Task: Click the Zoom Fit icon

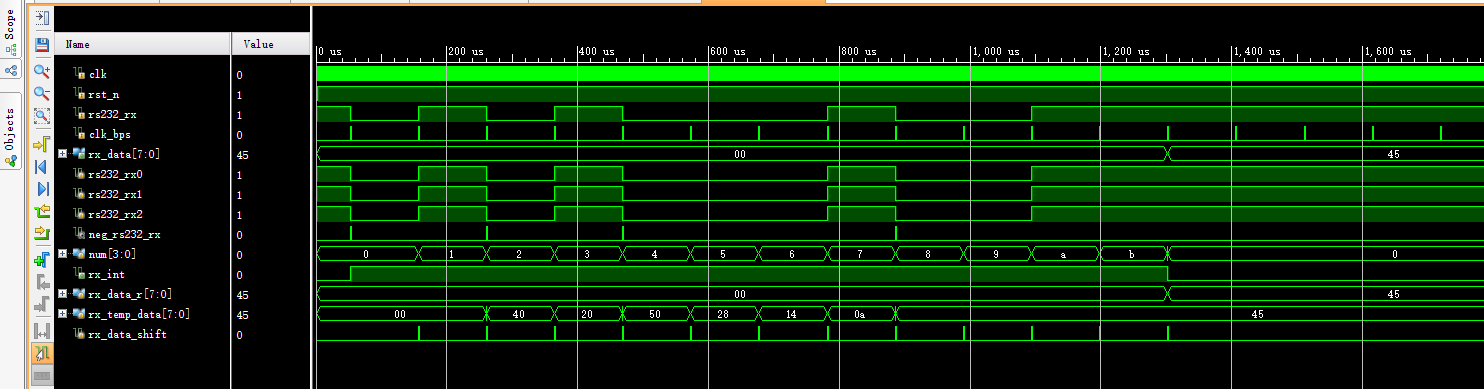Action: pyautogui.click(x=42, y=116)
